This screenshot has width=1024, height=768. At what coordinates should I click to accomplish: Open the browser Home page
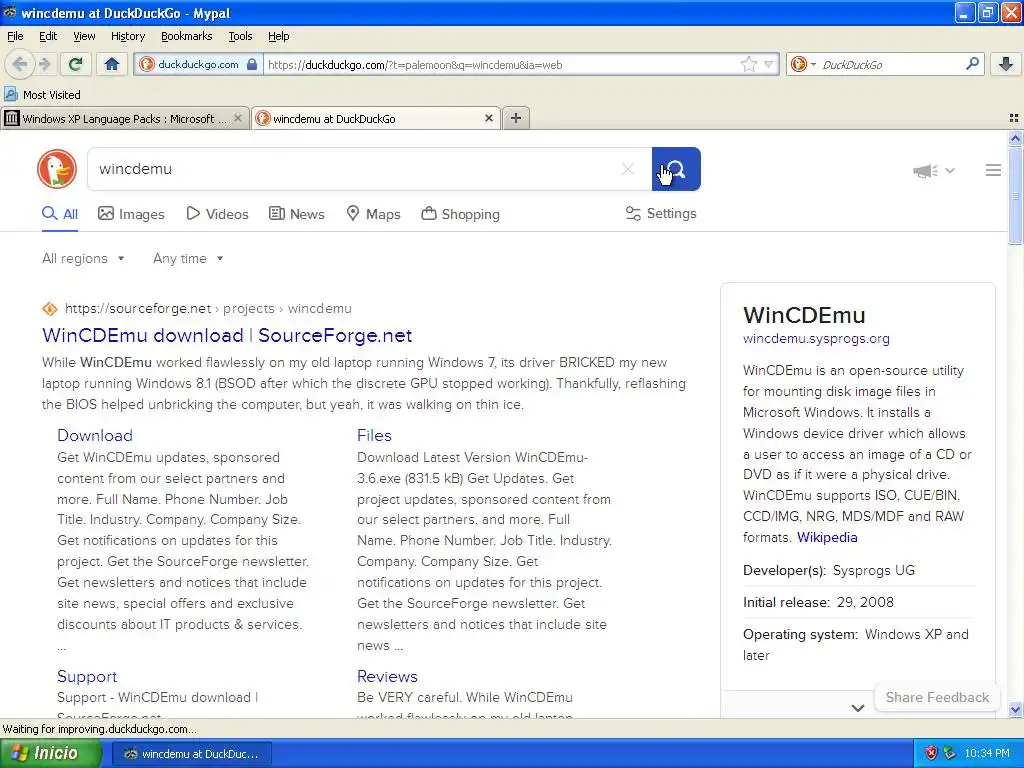(112, 64)
